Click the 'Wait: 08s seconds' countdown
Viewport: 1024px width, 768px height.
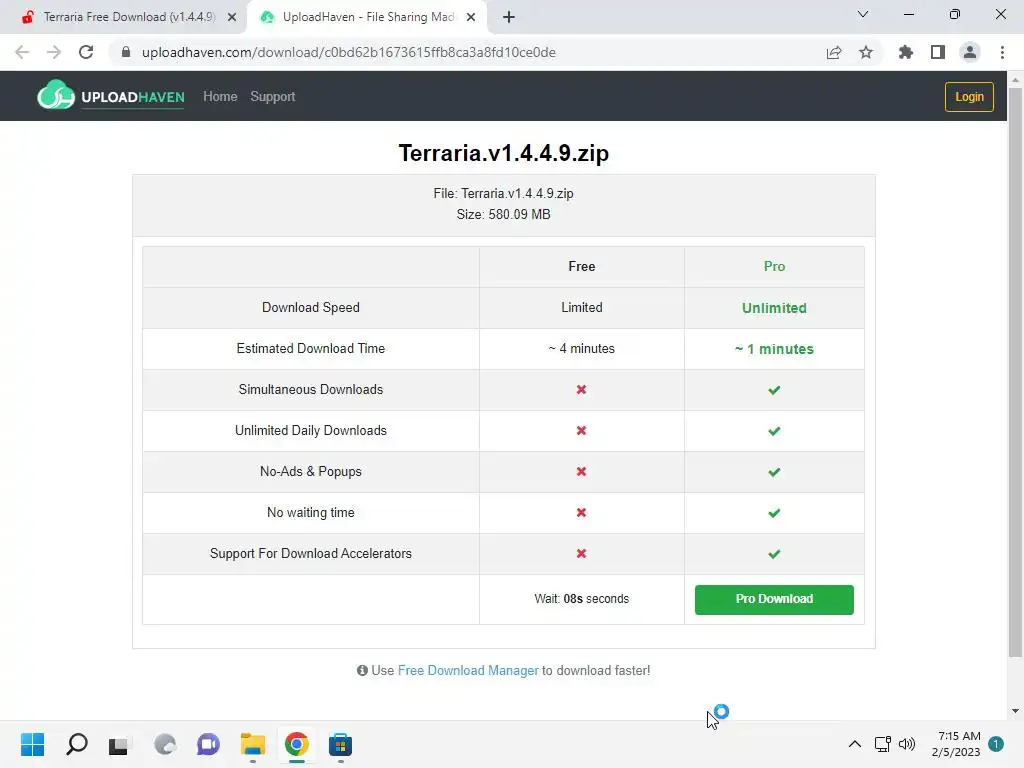click(x=581, y=599)
